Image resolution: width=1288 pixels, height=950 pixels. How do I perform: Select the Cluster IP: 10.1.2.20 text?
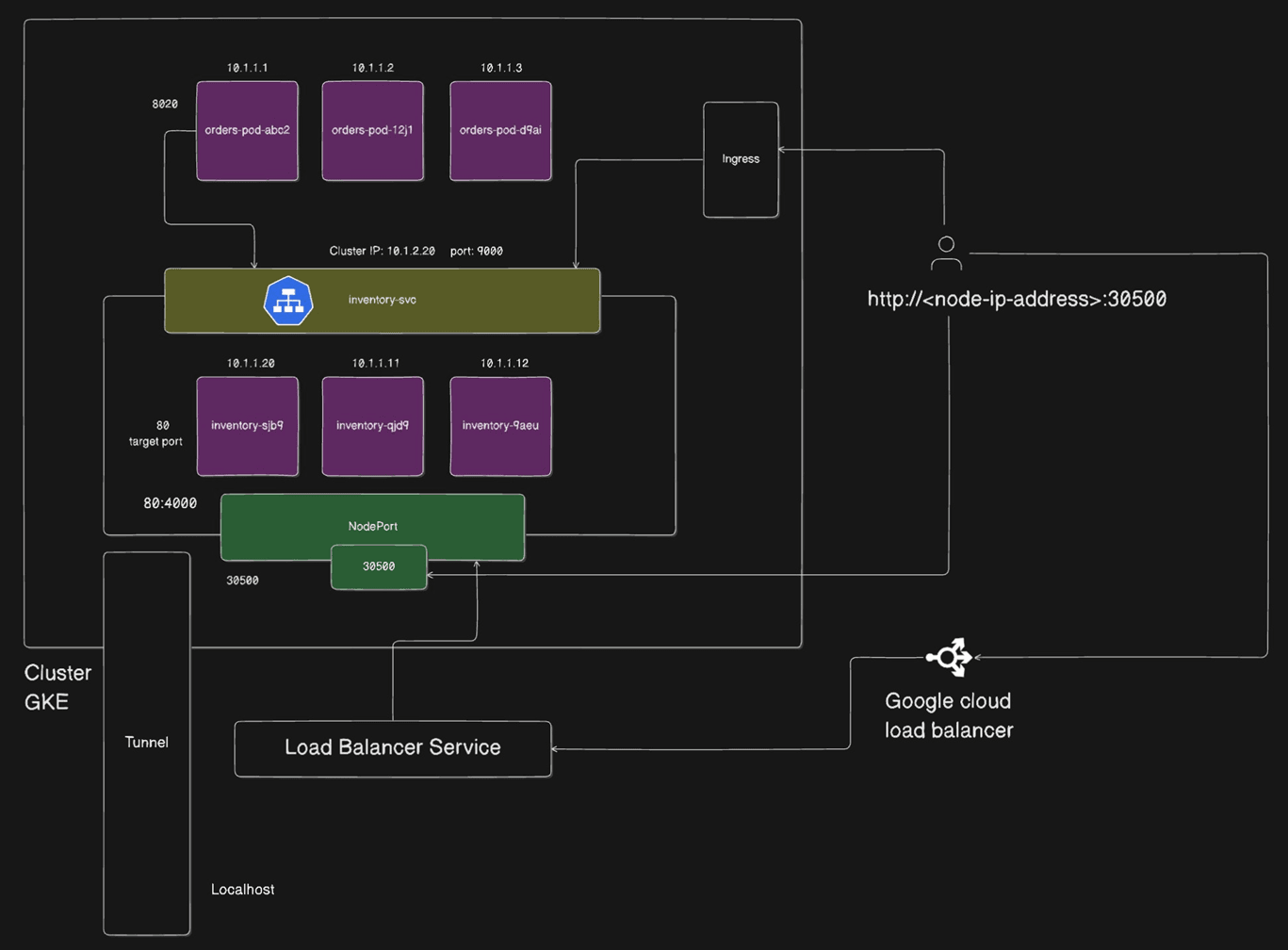[382, 251]
